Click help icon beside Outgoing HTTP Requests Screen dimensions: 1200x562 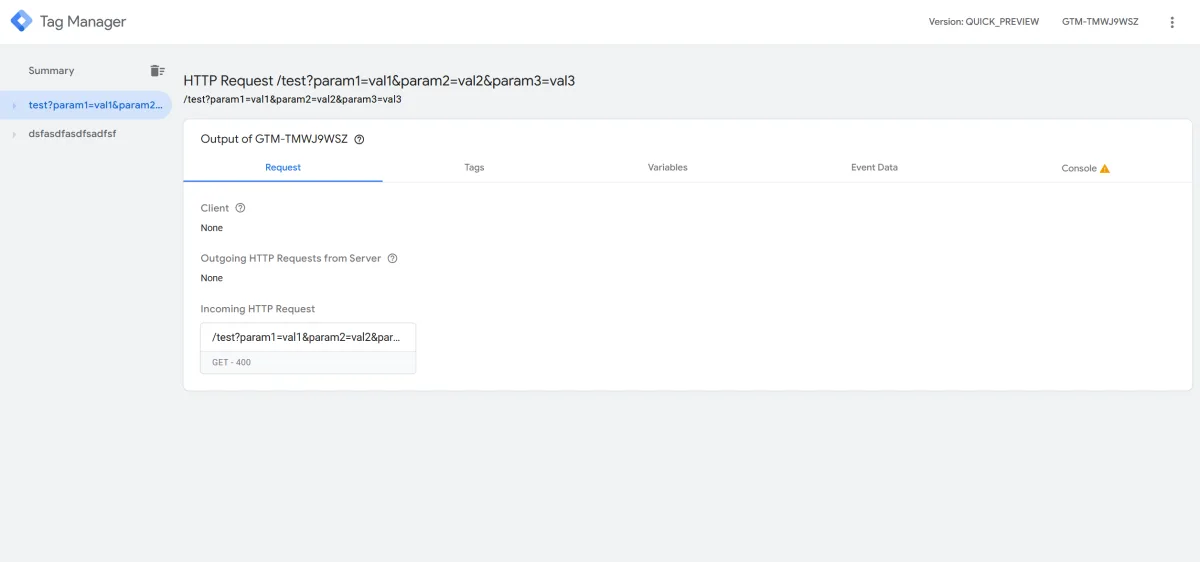[x=392, y=258]
